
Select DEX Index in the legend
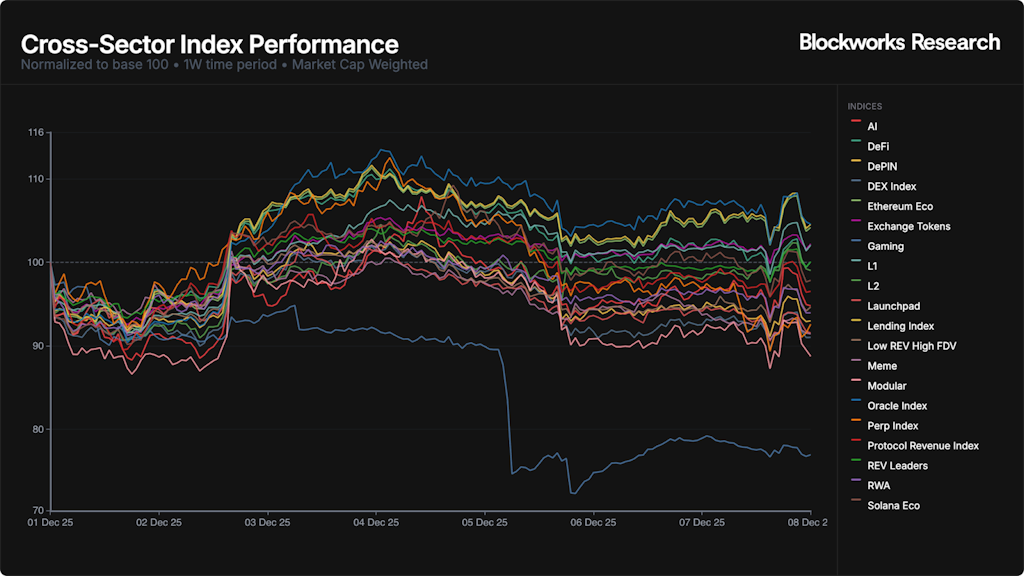(891, 187)
